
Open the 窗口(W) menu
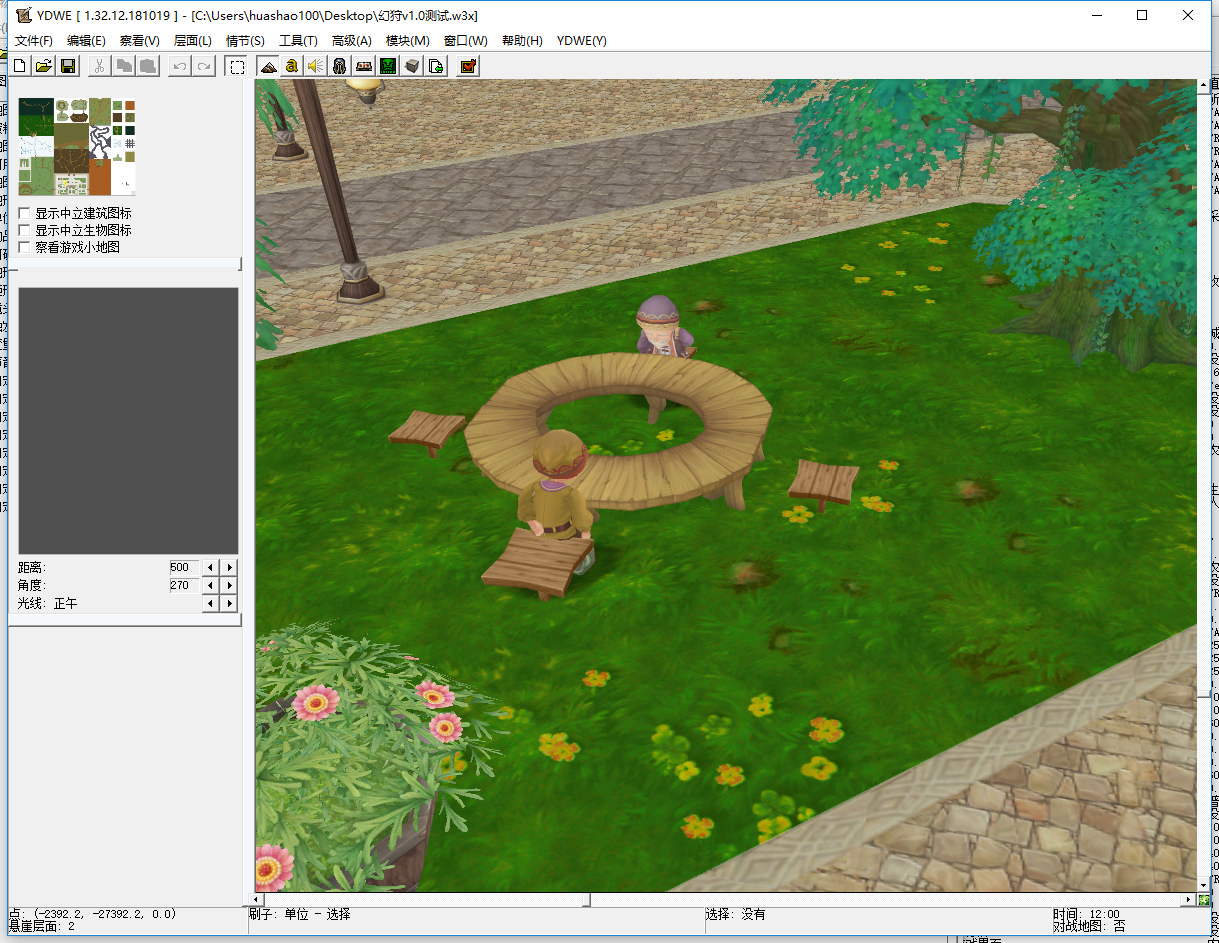(x=465, y=41)
